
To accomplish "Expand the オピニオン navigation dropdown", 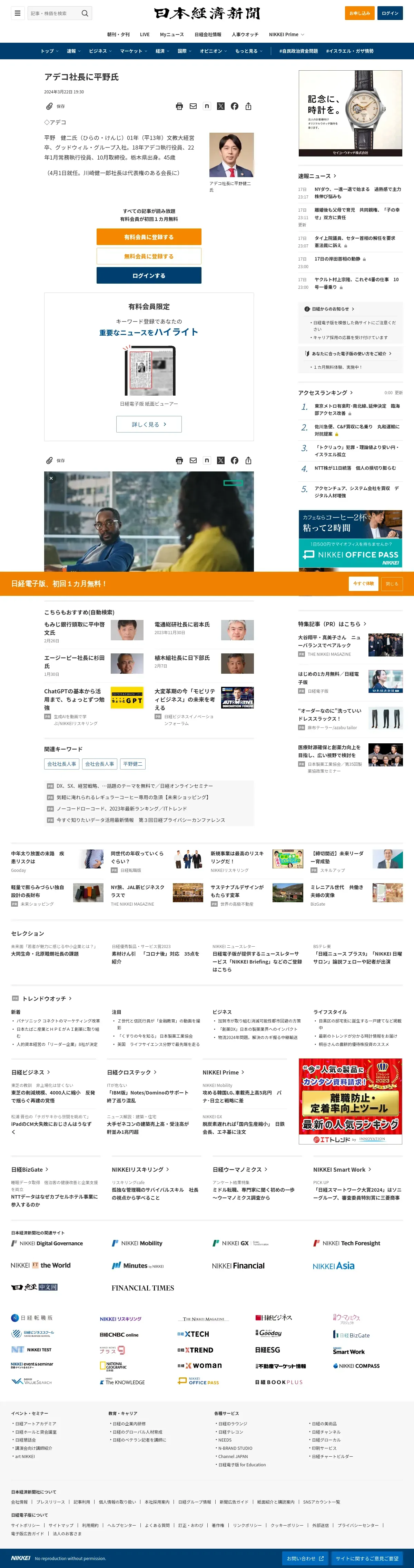I will coord(214,51).
